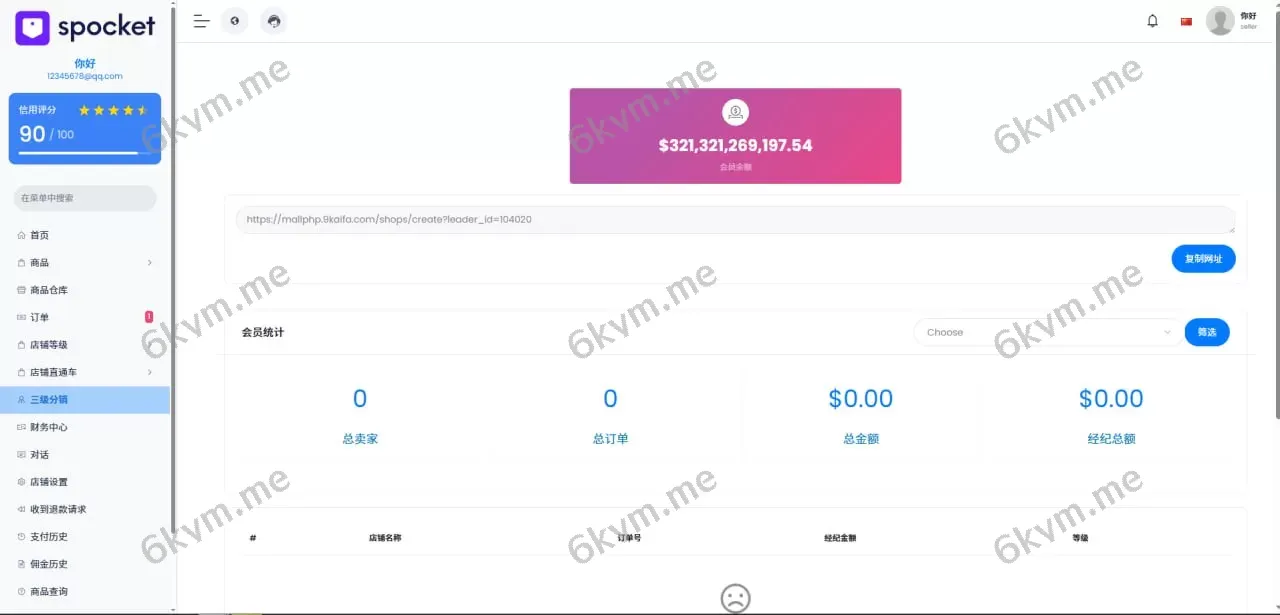Open the notification bell

[x=1152, y=20]
